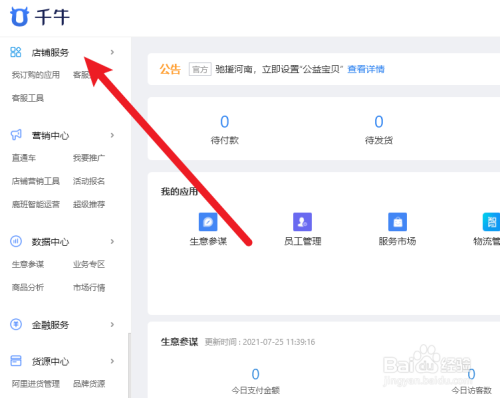Open 客服工具 sidebar link

point(28,98)
